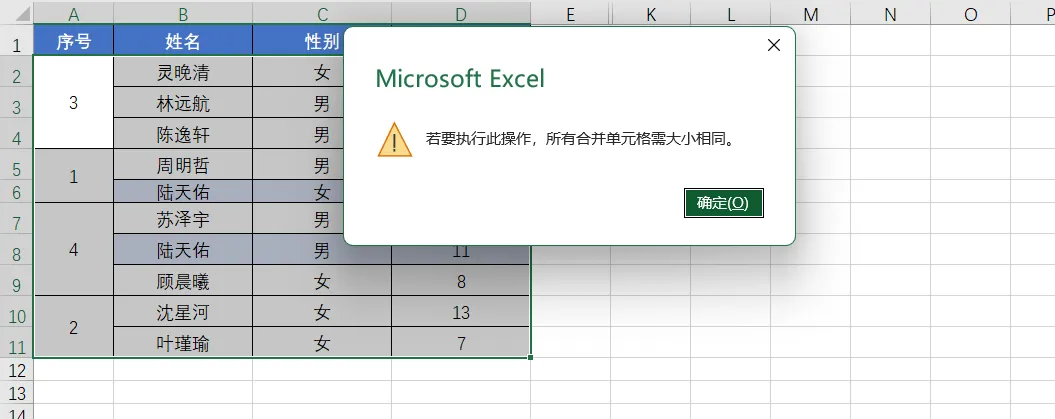Screen dimensions: 1055x419
Task: Click the 性别 header cell
Action: click(x=299, y=40)
